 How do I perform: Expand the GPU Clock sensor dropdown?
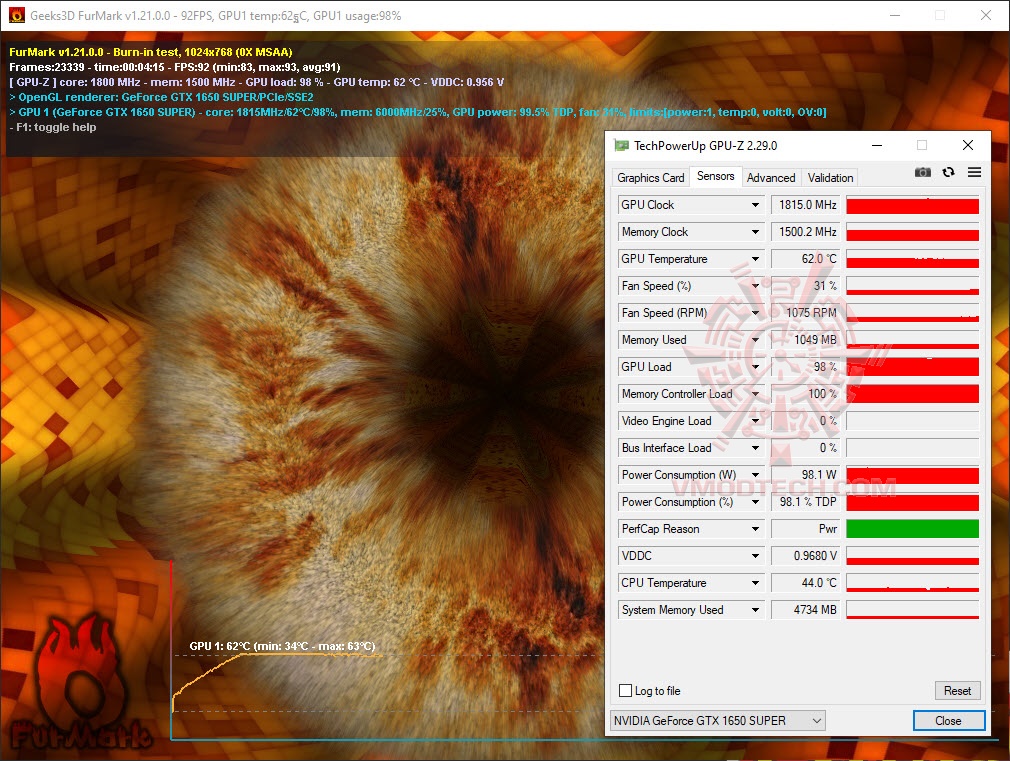tap(755, 205)
